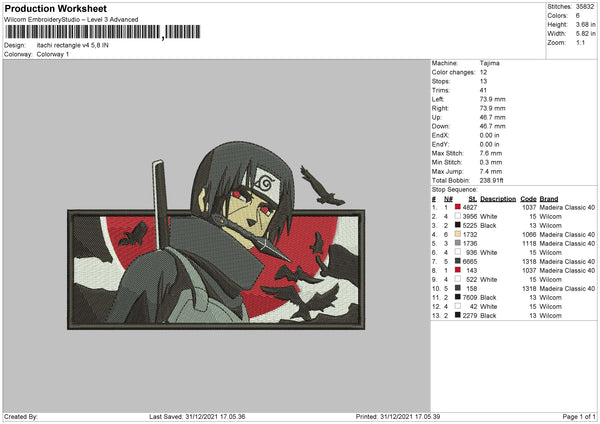Click code 1118 in the stop sequence

pyautogui.click(x=529, y=243)
